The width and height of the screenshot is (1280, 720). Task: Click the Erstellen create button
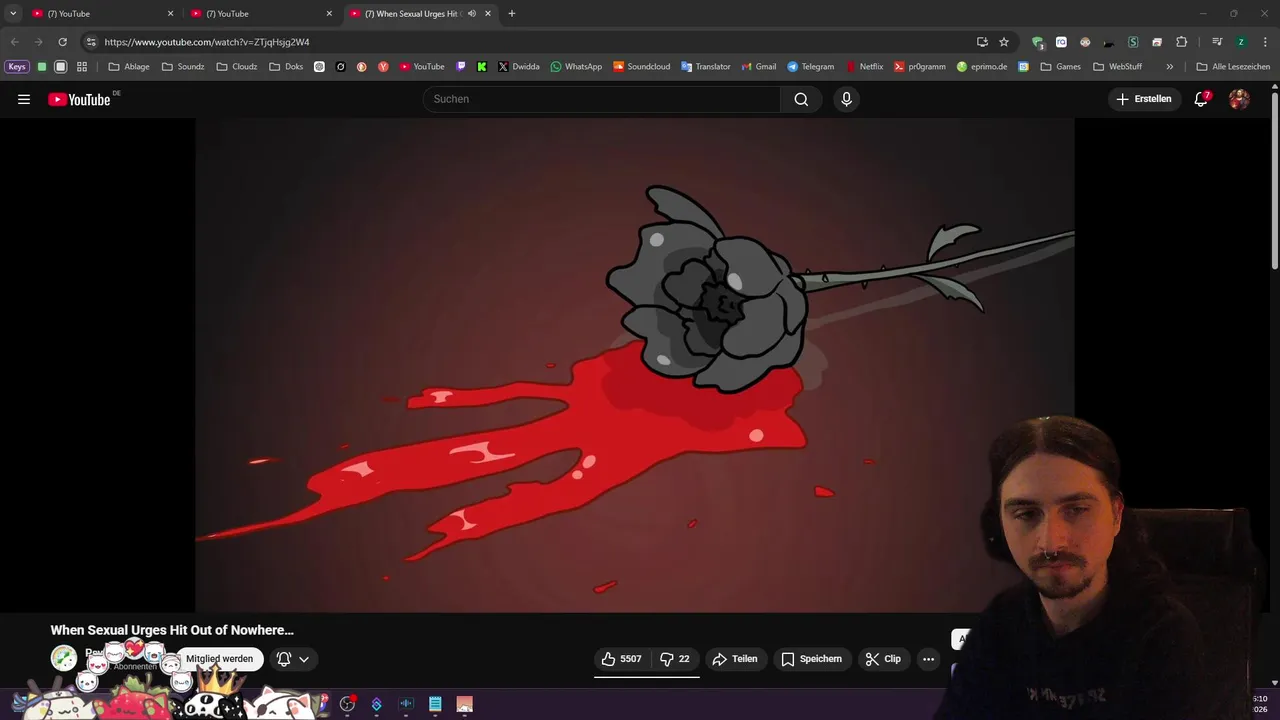[x=1144, y=99]
